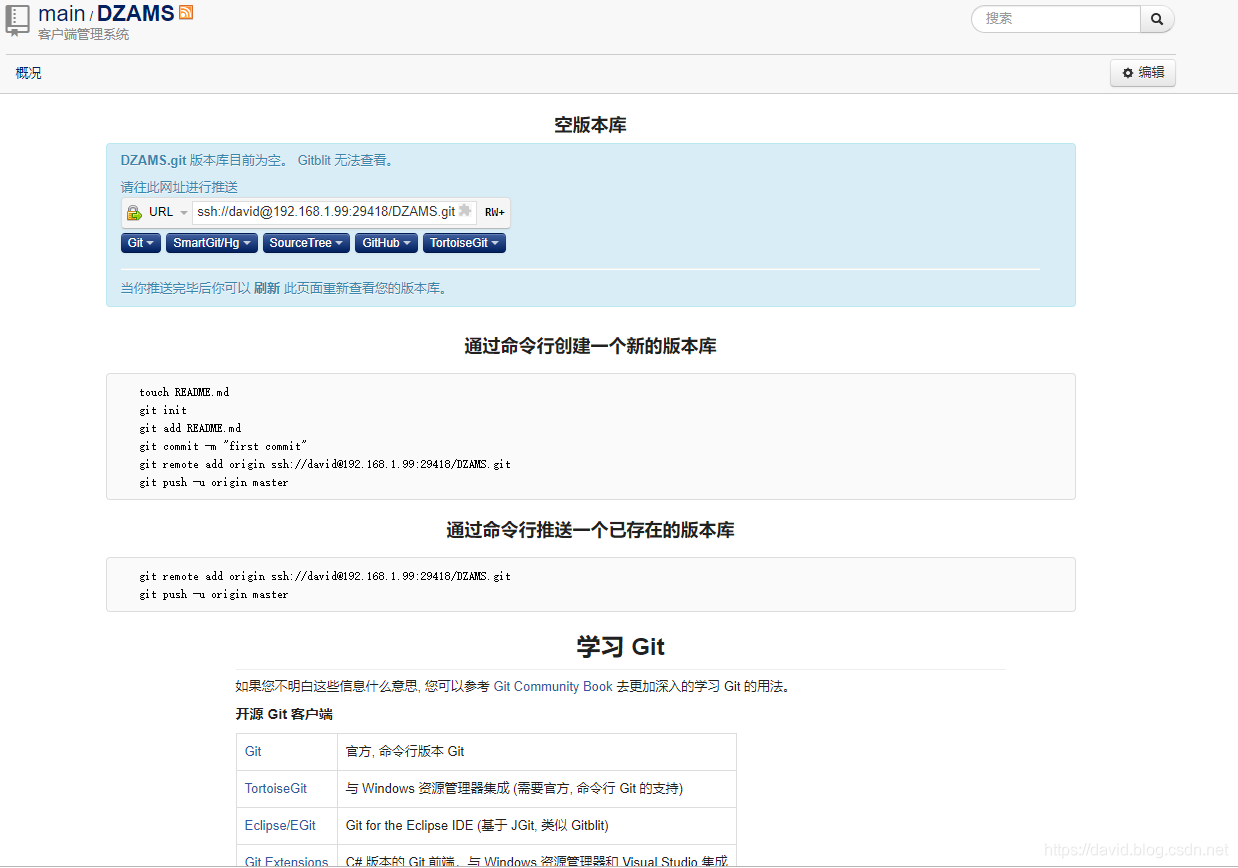The image size is (1238, 868).
Task: Click the lock icon next to URL
Action: [x=134, y=212]
